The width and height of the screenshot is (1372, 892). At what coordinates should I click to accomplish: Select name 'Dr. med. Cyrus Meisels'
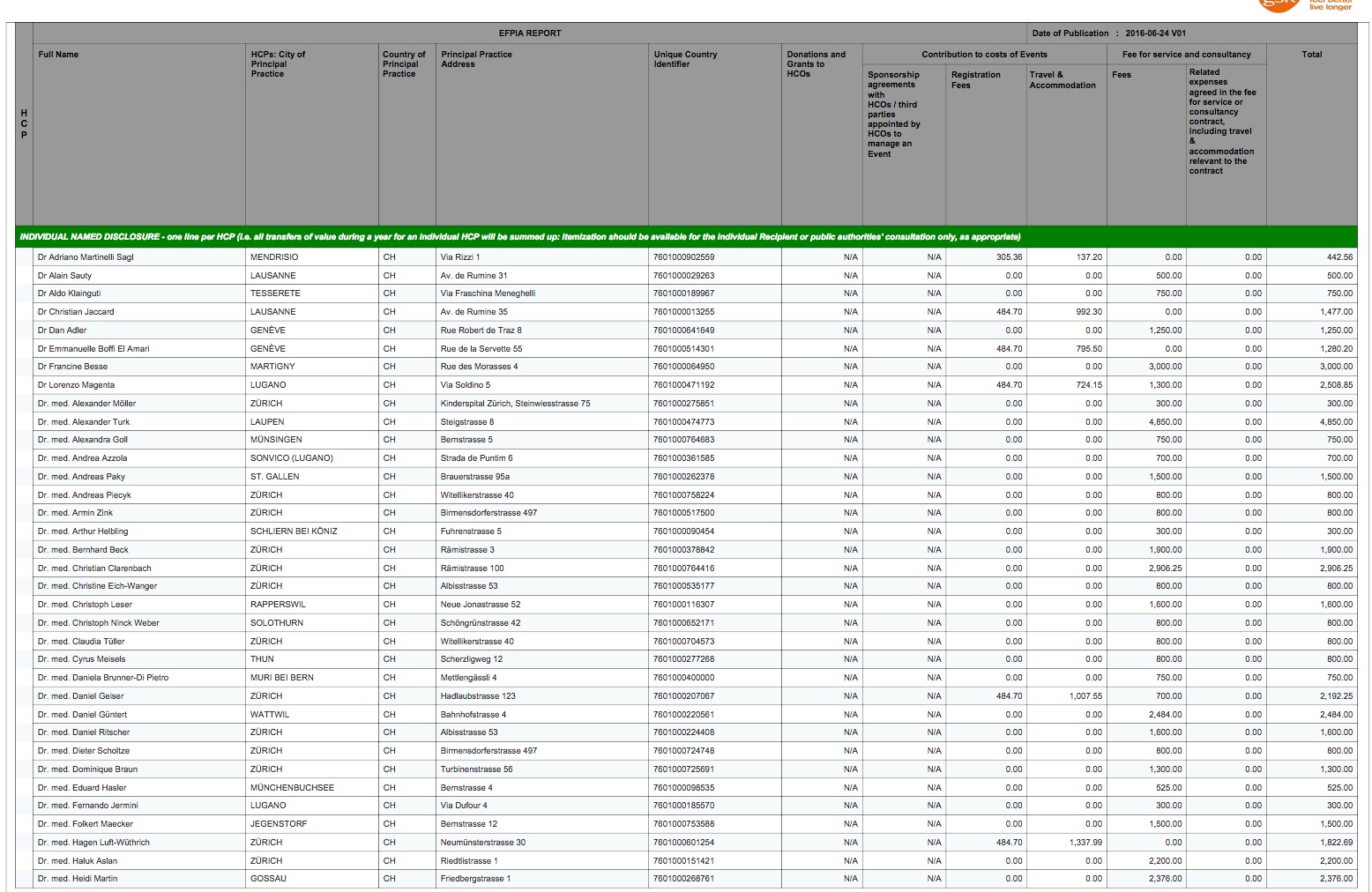pos(81,659)
